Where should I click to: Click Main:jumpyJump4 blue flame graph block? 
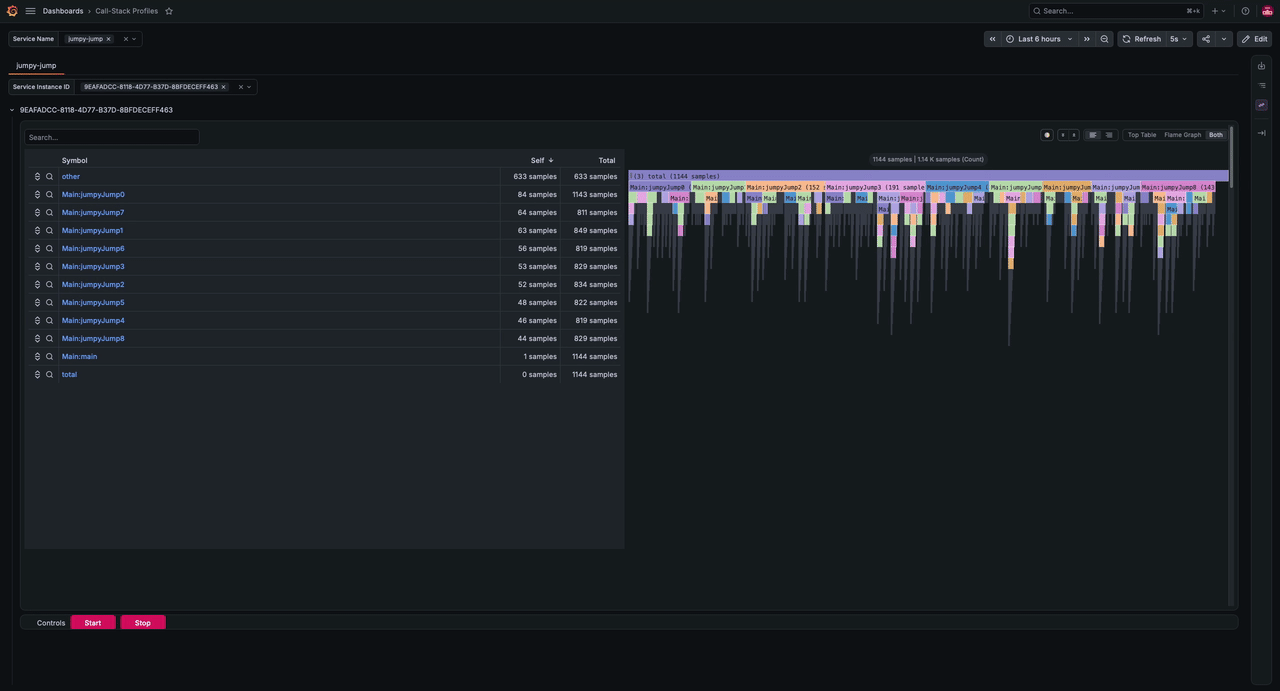click(957, 187)
